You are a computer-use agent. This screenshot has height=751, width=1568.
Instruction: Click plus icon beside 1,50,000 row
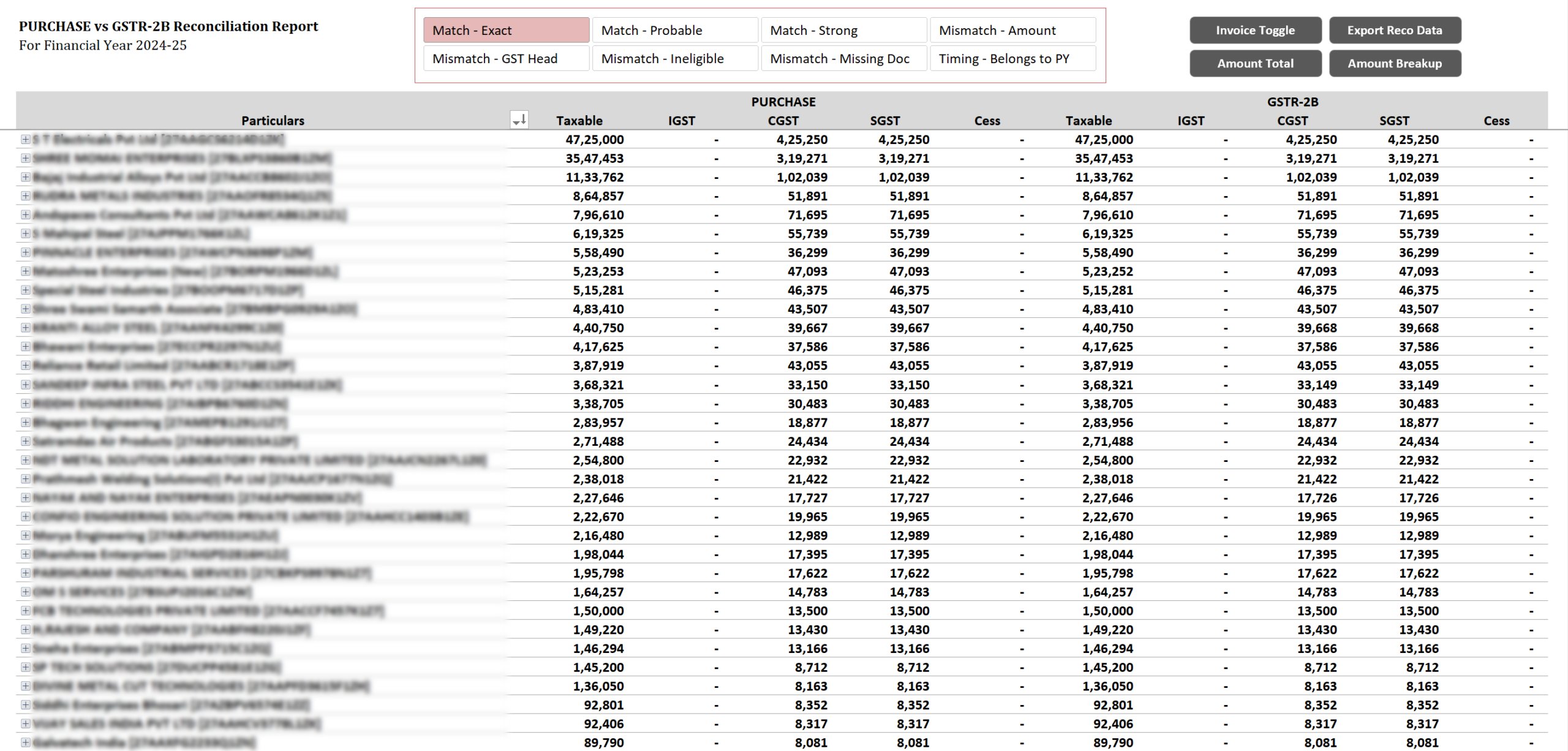[x=25, y=611]
